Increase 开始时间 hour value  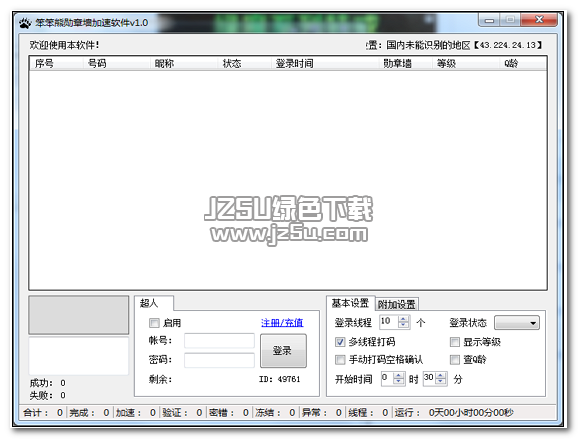(x=398, y=376)
